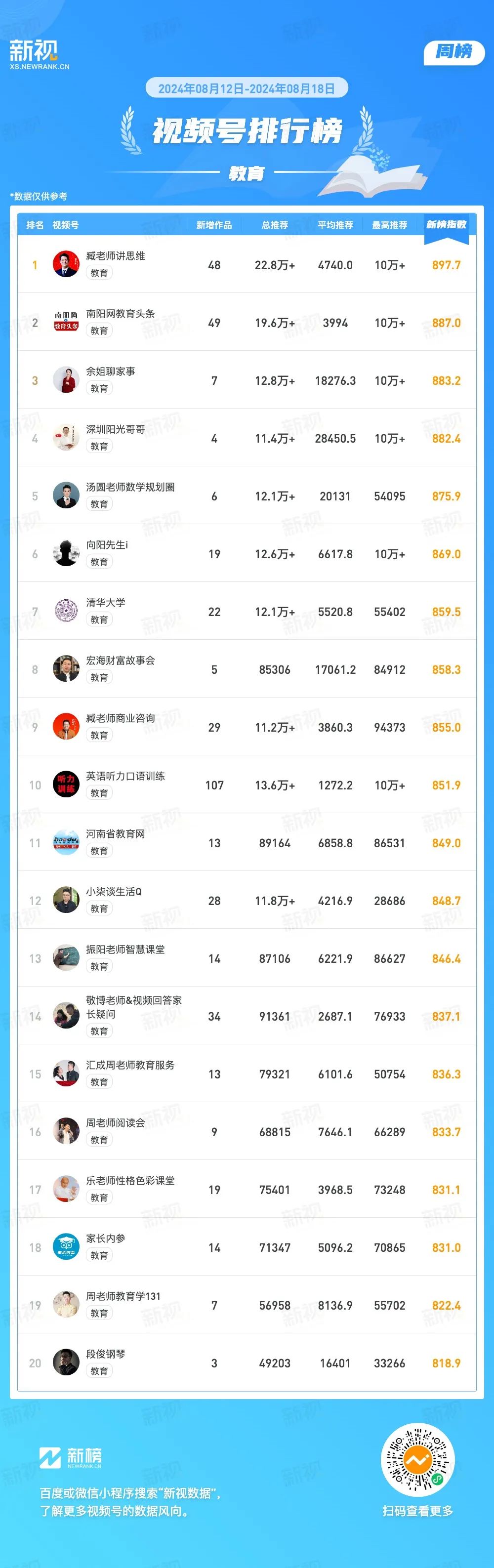Click the 新榜指数 column header
This screenshot has width=494, height=1568.
click(447, 225)
